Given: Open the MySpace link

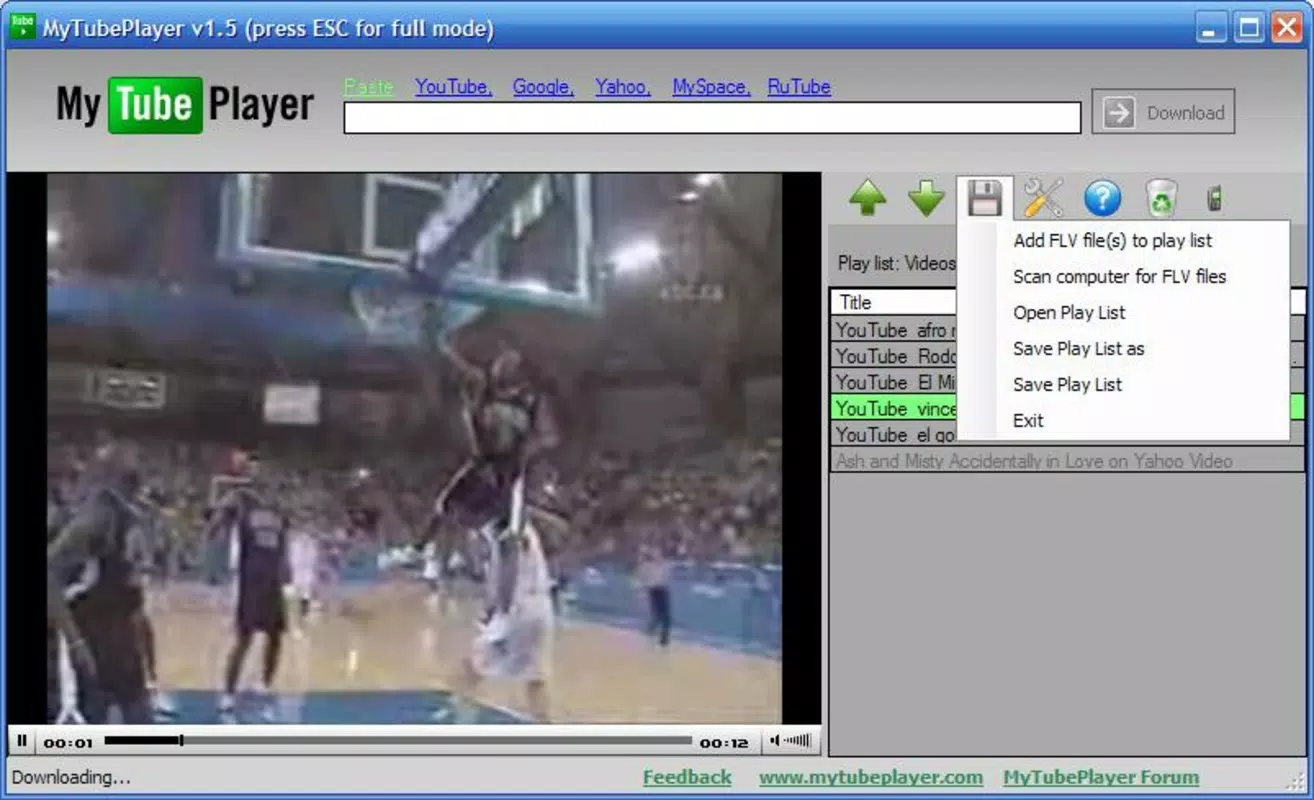Looking at the screenshot, I should point(711,87).
